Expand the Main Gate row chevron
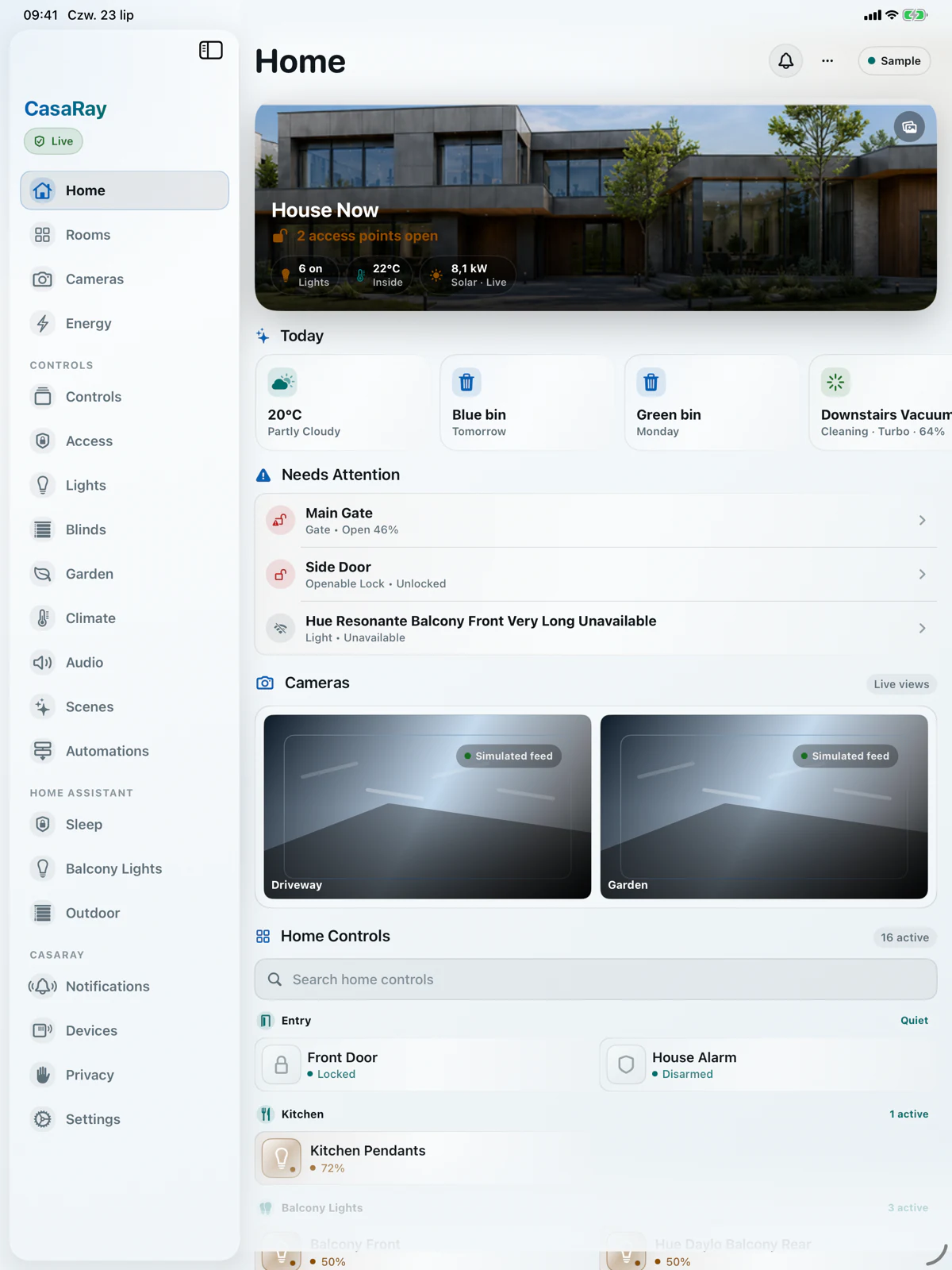952x1270 pixels. (x=922, y=521)
